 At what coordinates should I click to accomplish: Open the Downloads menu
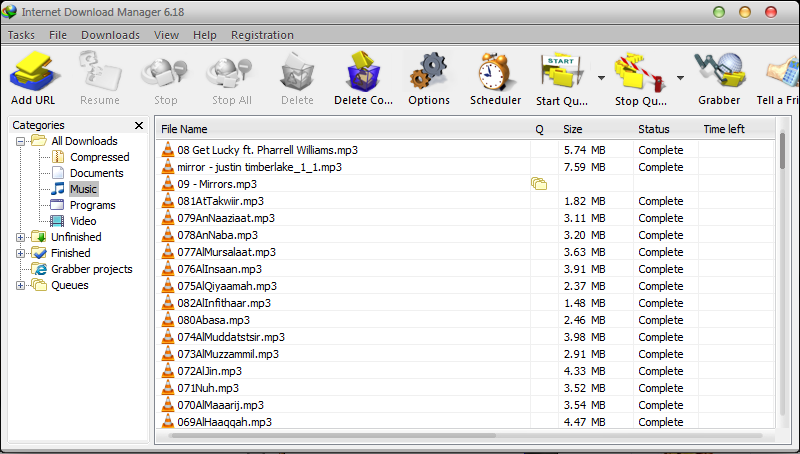(110, 35)
